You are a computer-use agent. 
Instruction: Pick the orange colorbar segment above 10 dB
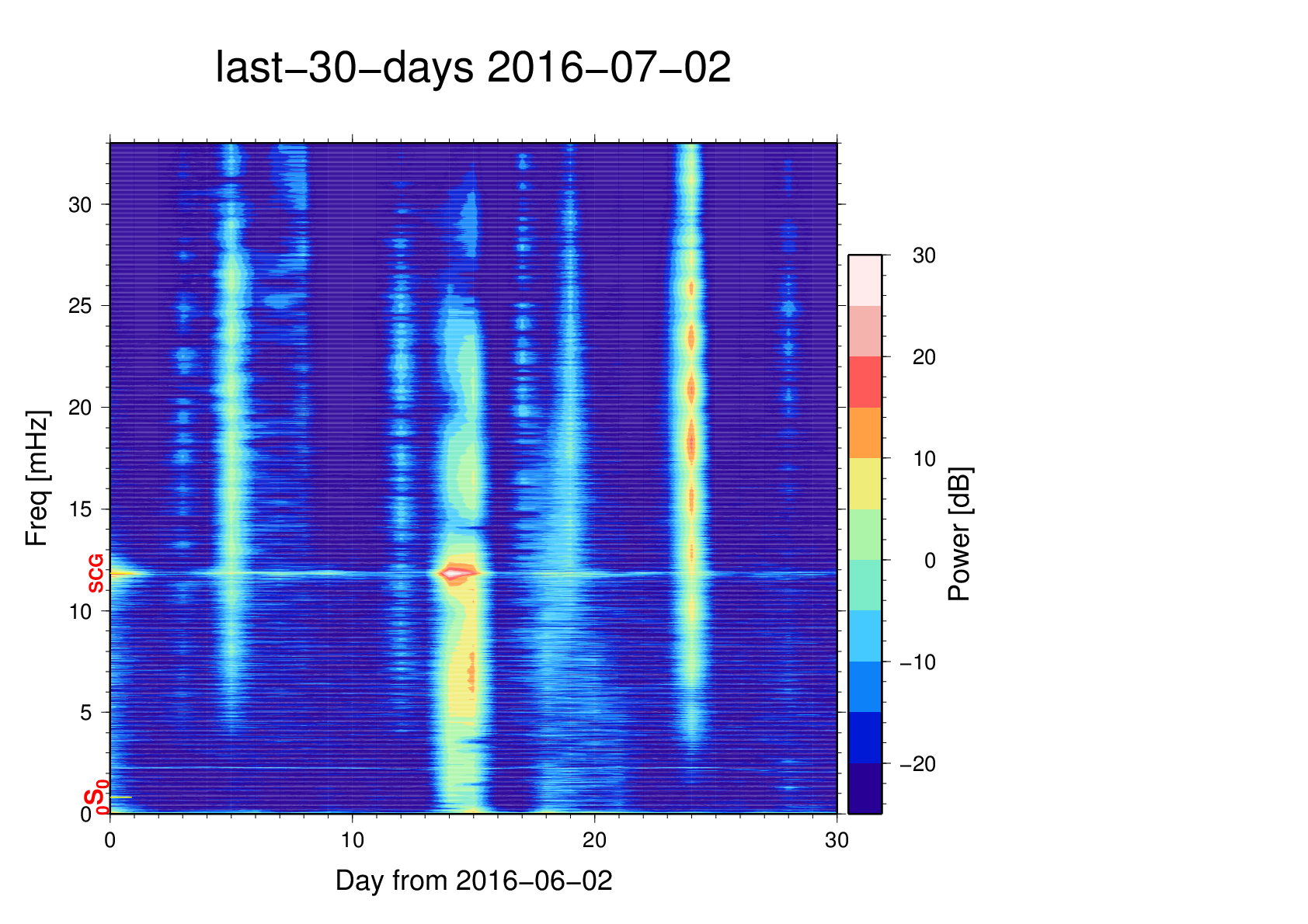click(864, 432)
